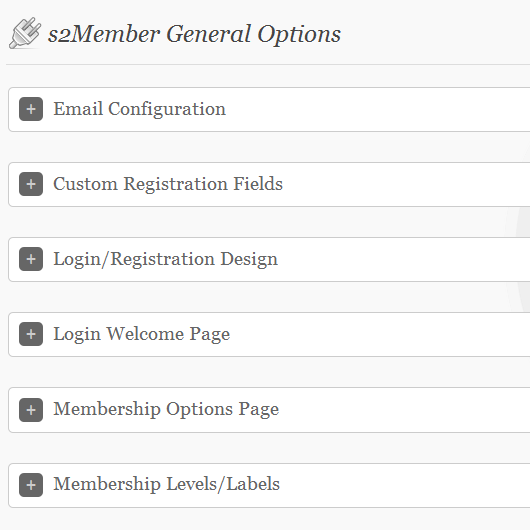Click empty bar area right of Login/Registration Design

(x=404, y=259)
